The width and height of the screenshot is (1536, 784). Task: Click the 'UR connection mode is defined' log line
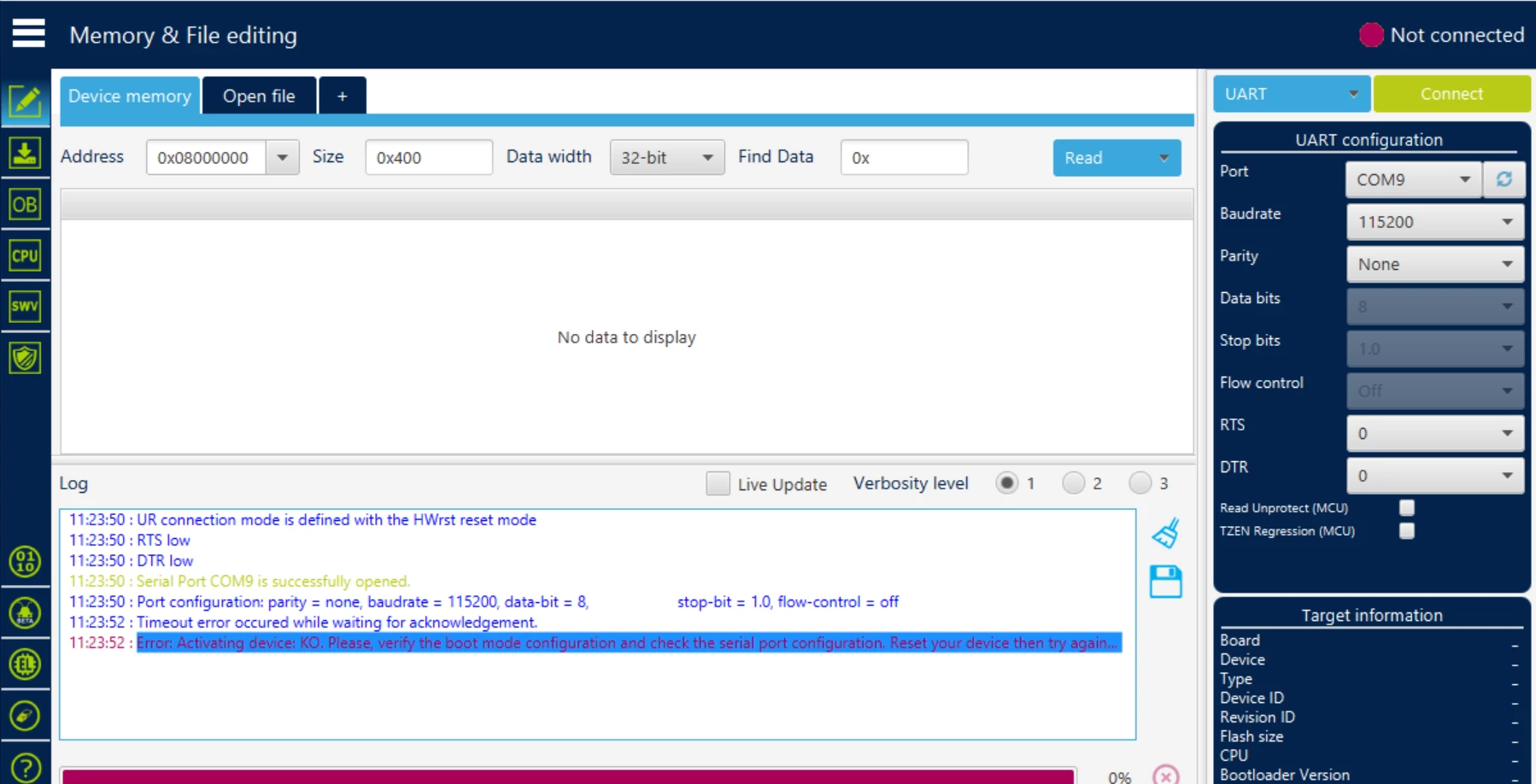click(x=303, y=519)
